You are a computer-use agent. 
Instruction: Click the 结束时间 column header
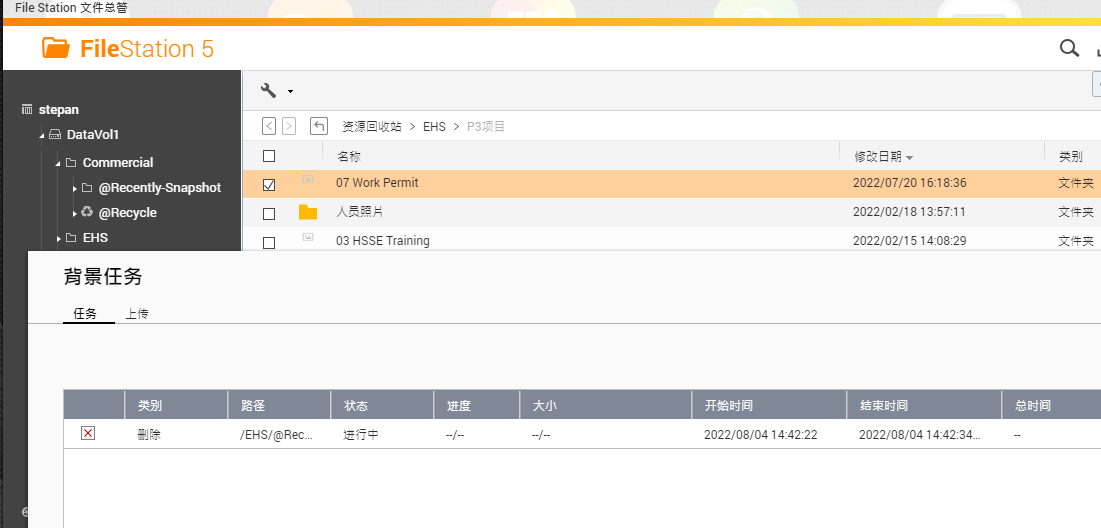[x=883, y=405]
